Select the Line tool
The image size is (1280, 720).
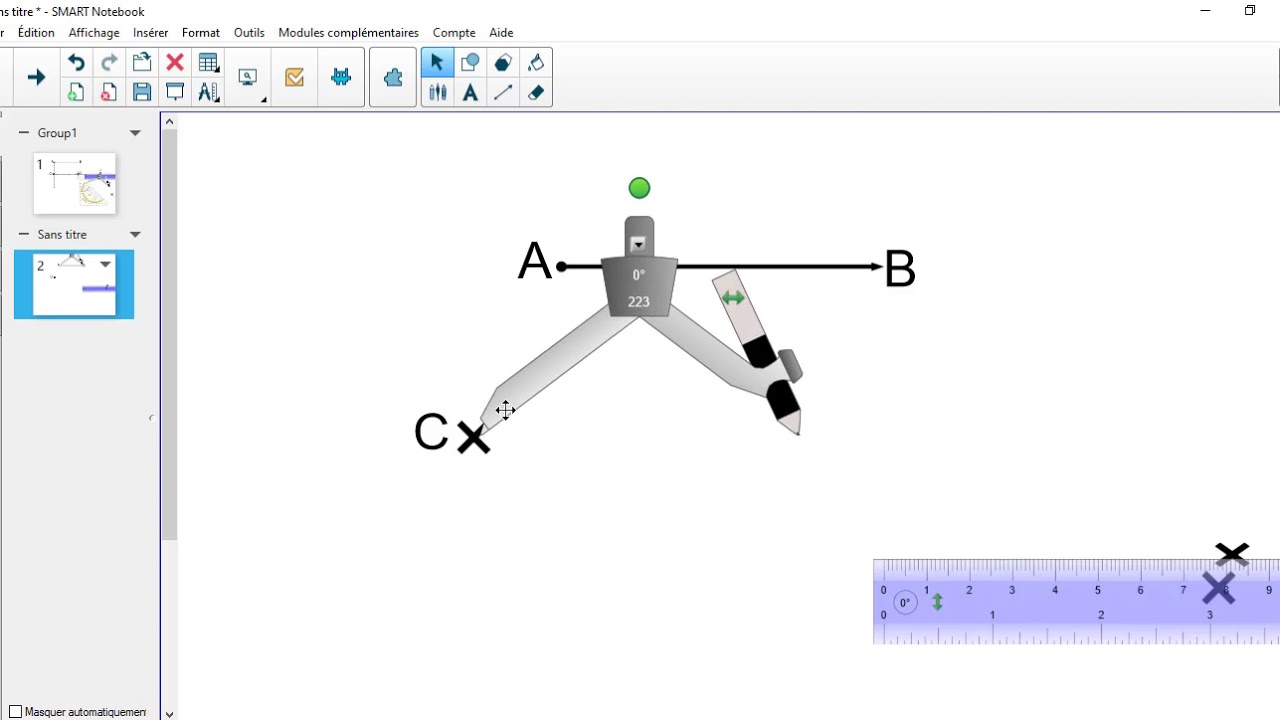tap(503, 92)
